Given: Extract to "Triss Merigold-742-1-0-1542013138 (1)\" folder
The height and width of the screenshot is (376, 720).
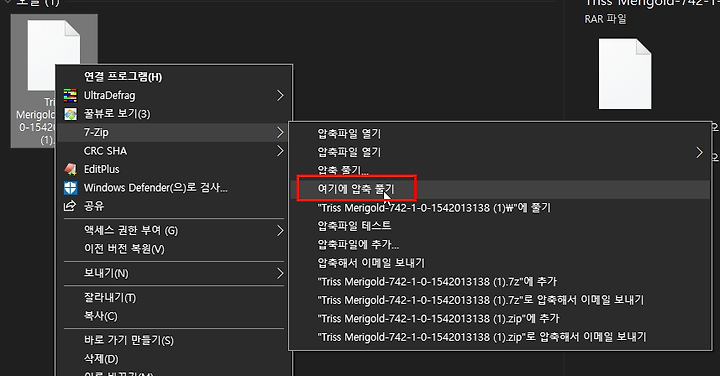Looking at the screenshot, I should 501,208.
